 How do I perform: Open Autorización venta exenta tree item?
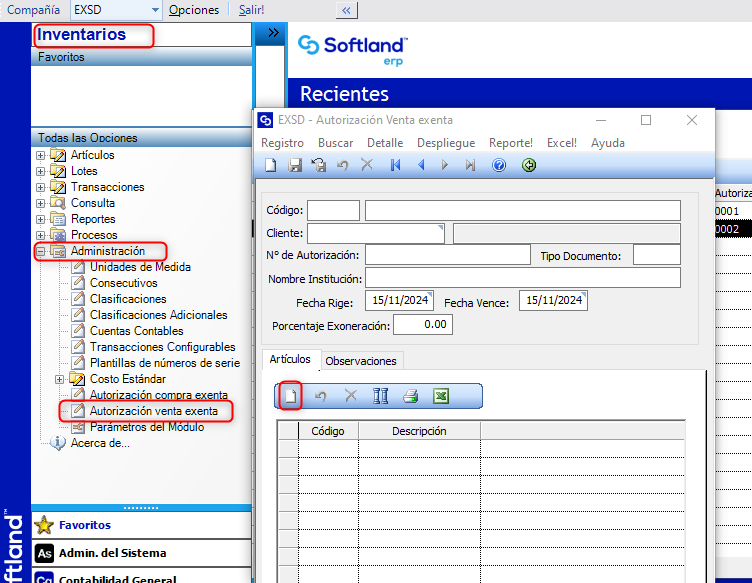click(x=153, y=411)
